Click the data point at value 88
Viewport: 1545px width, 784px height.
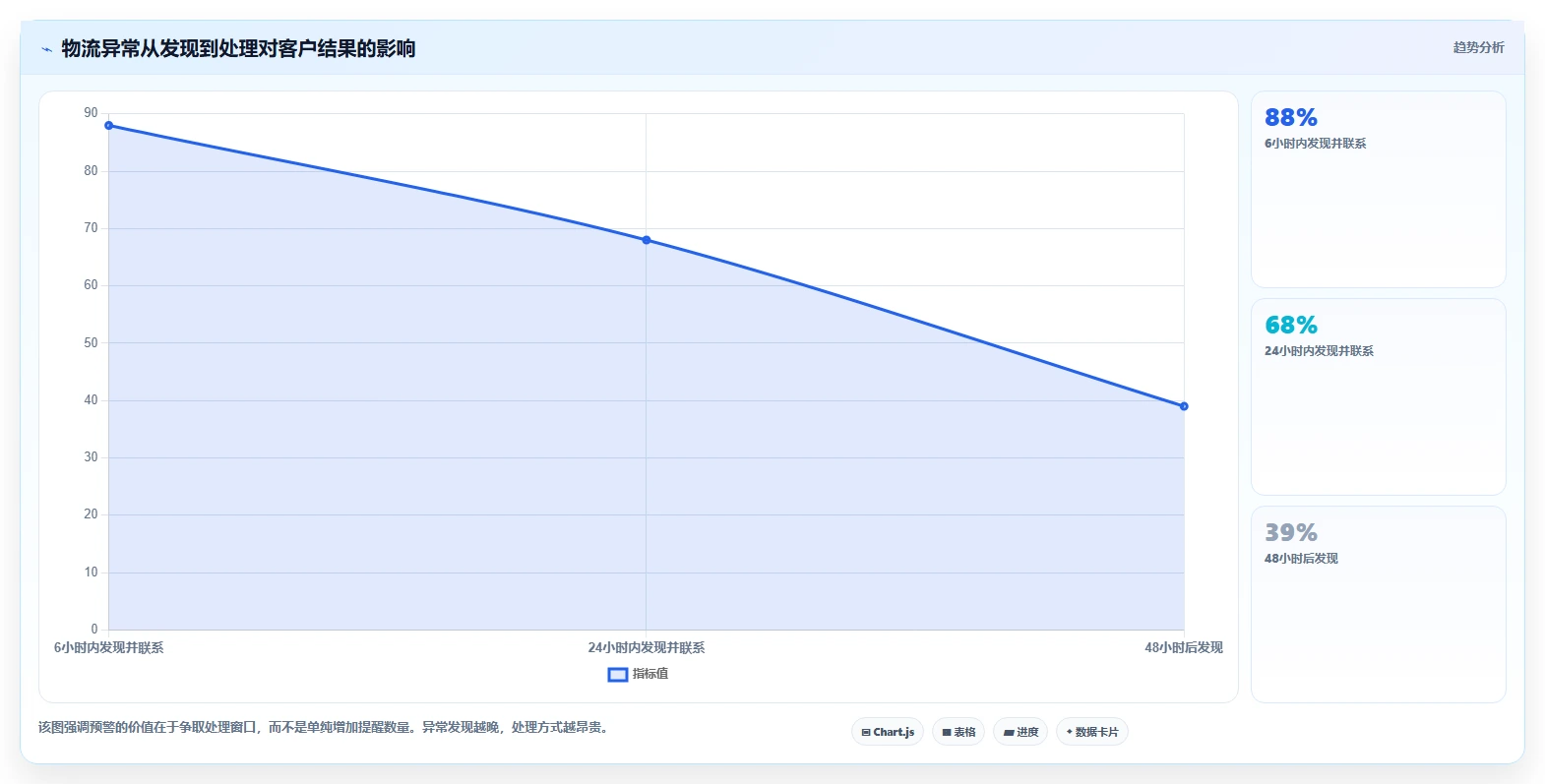click(x=109, y=125)
